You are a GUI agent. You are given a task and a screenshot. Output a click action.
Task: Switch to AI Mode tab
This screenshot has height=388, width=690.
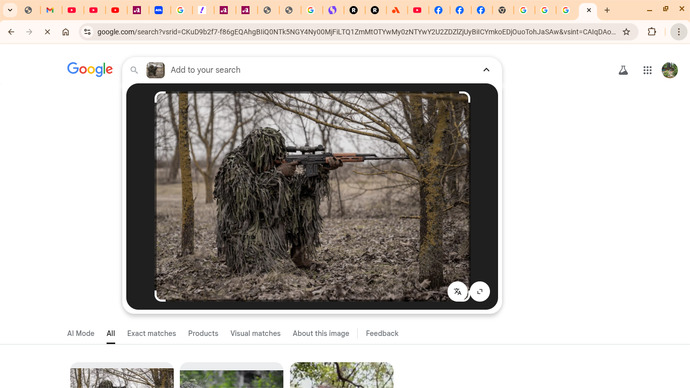point(81,333)
